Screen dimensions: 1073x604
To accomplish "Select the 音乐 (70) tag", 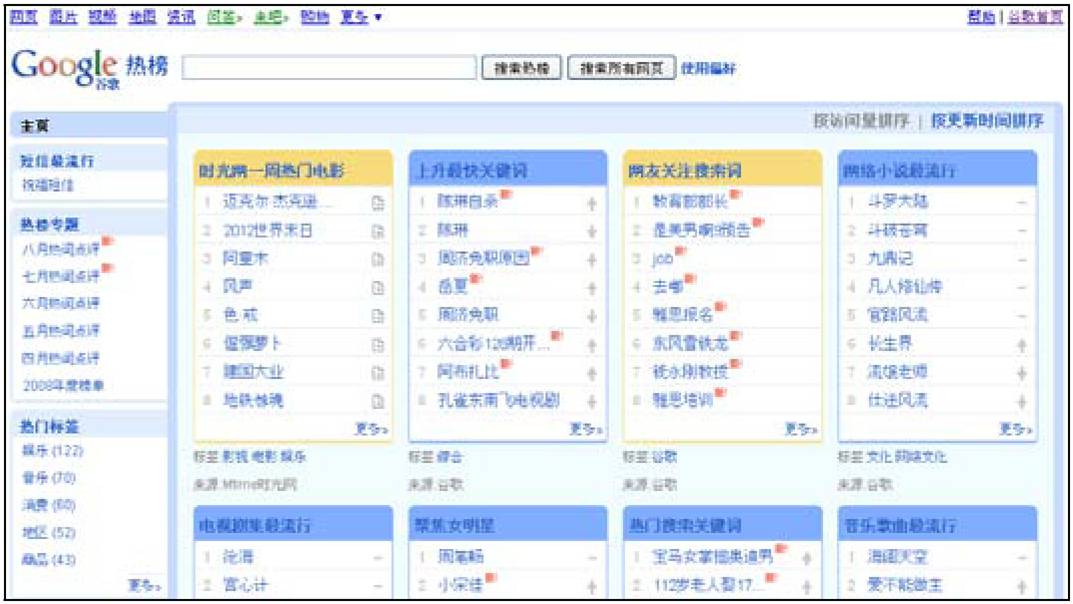I will tap(49, 477).
